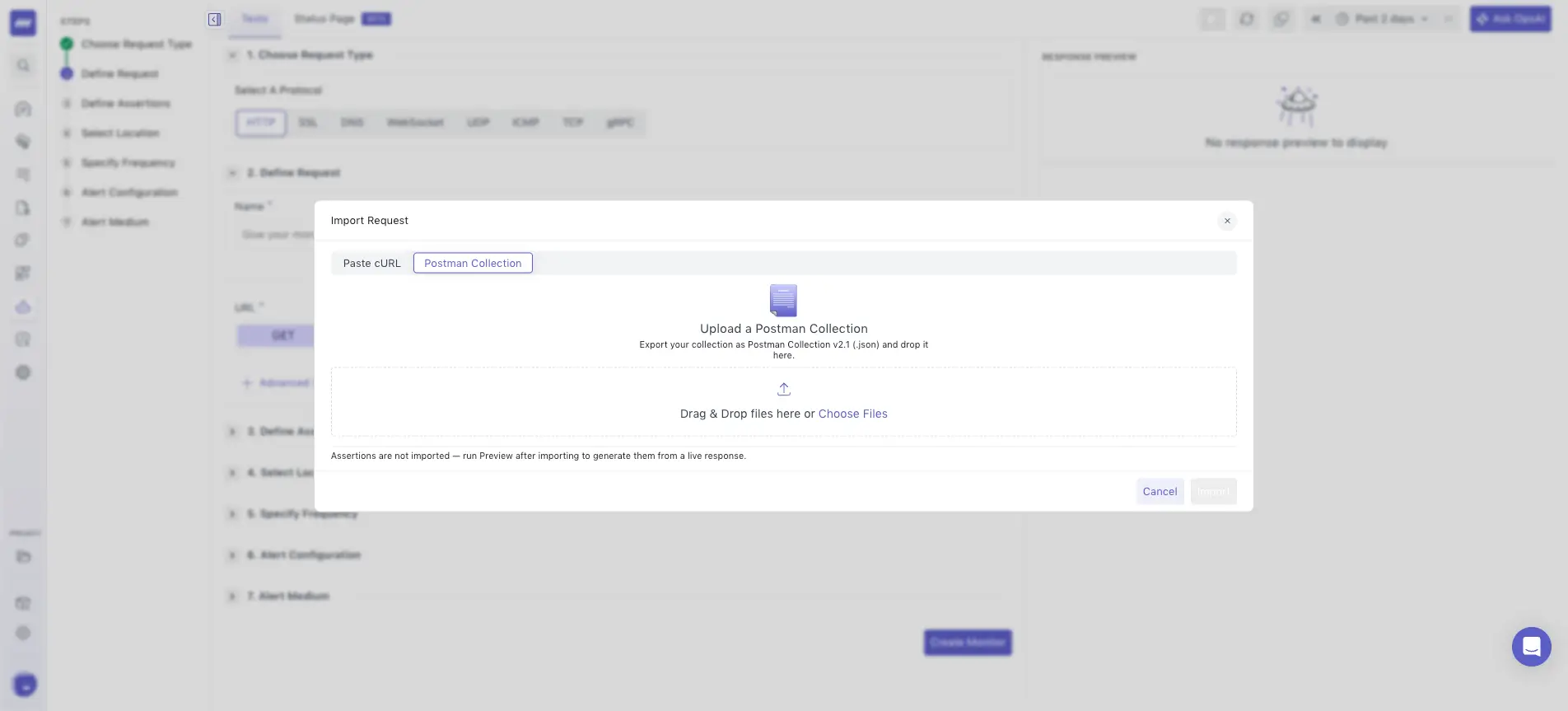Click the Create Monitor button
The image size is (1568, 711).
coord(968,643)
